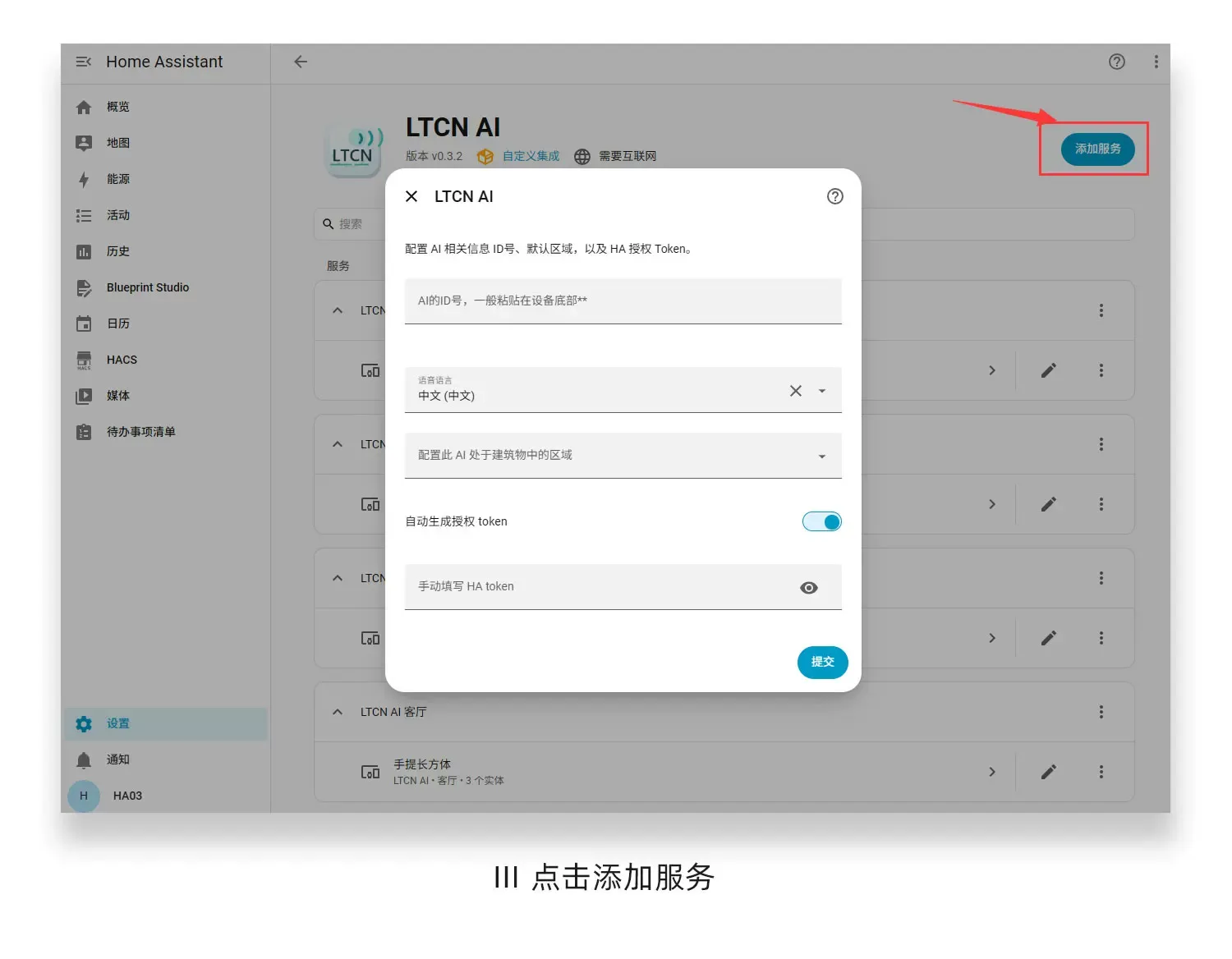Click the HACS store icon

click(84, 360)
